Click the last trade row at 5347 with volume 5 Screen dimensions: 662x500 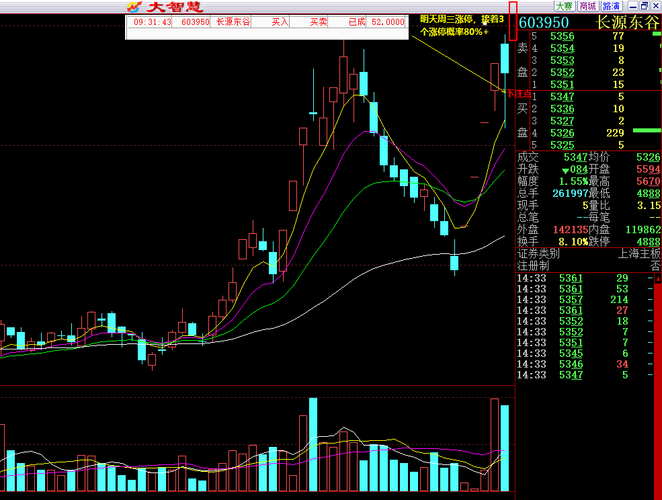point(585,375)
